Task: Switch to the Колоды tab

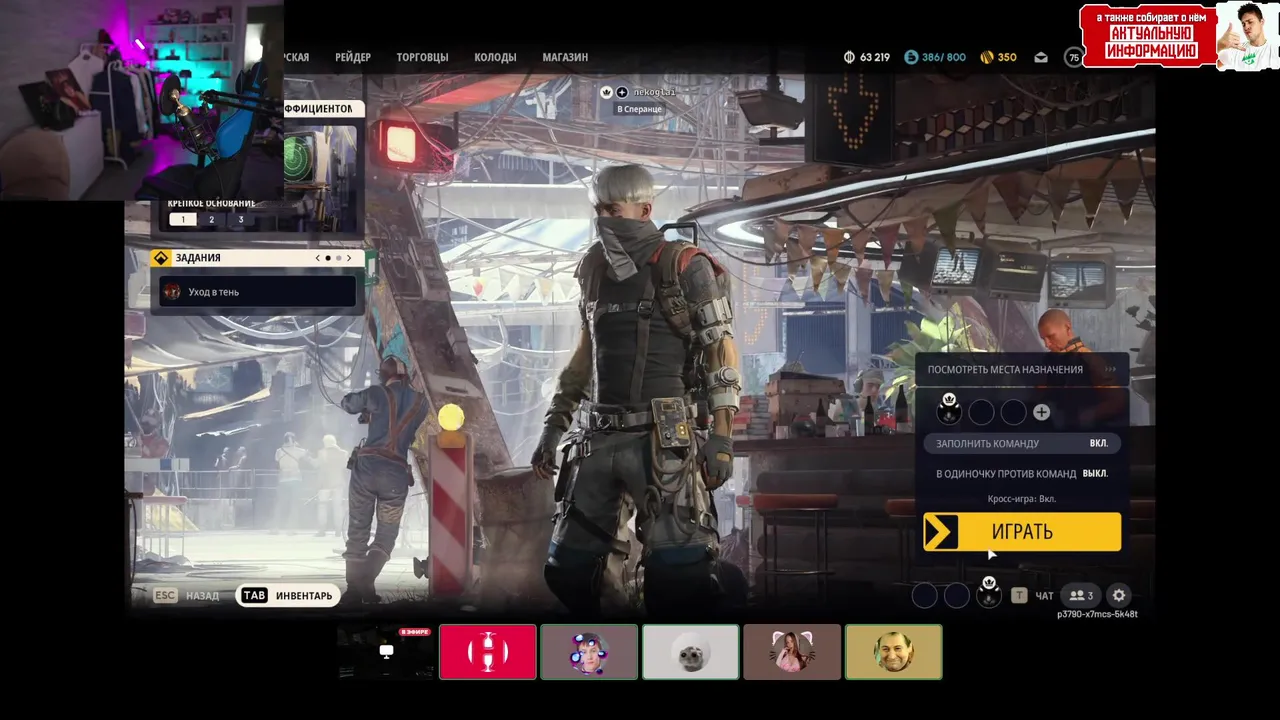Action: [x=495, y=57]
